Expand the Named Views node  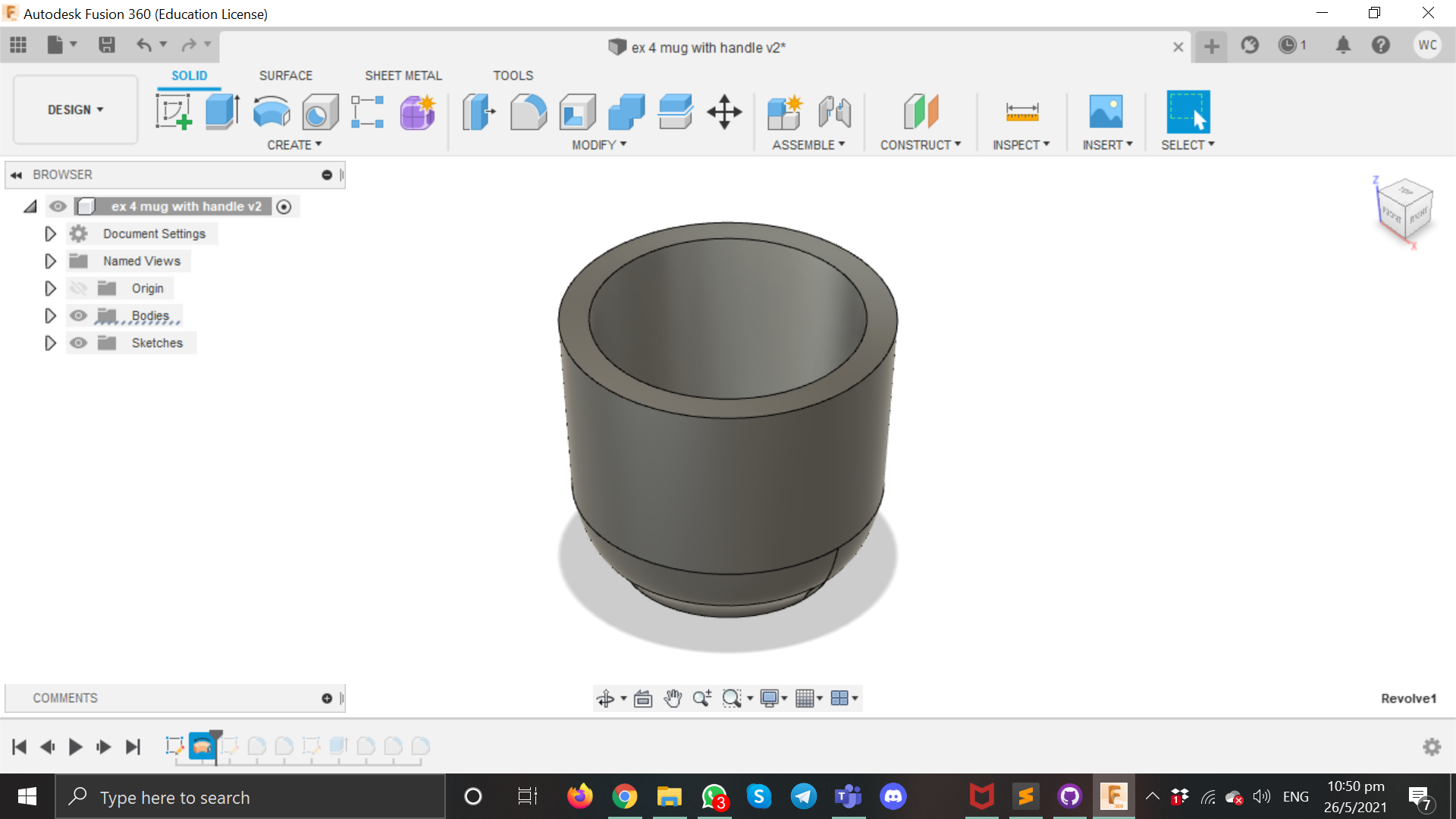coord(50,261)
